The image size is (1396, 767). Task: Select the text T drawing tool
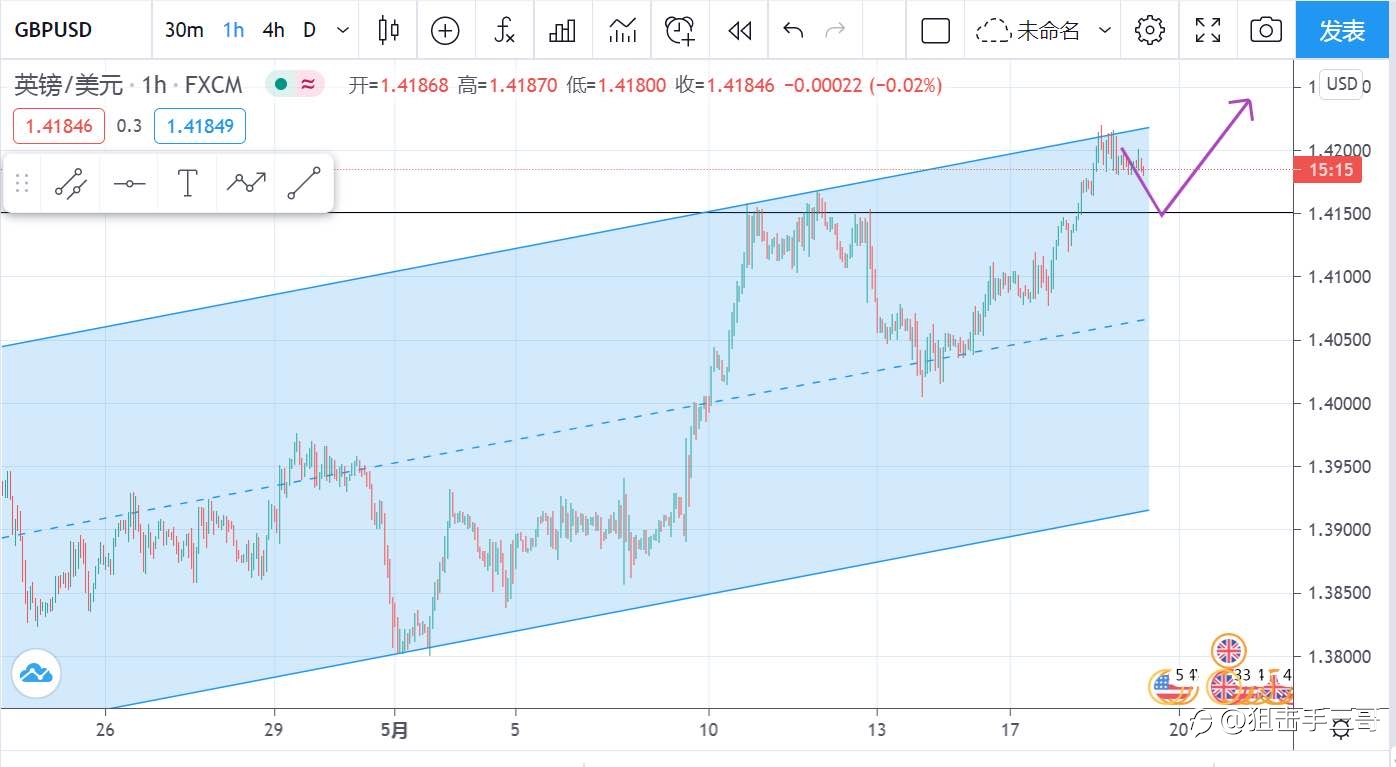pyautogui.click(x=187, y=183)
